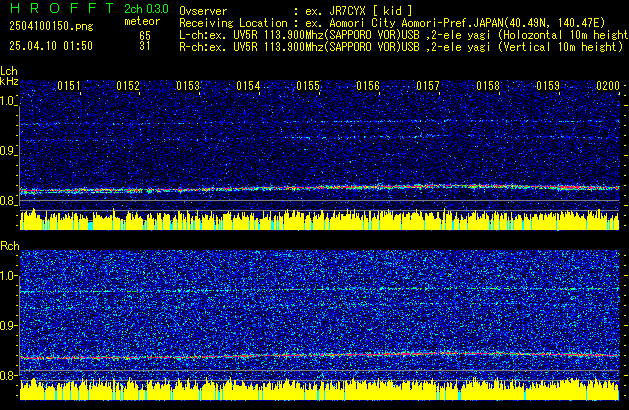This screenshot has width=629, height=410.
Task: Click the Lch 1.0 kHz axis label
Action: pos(8,101)
